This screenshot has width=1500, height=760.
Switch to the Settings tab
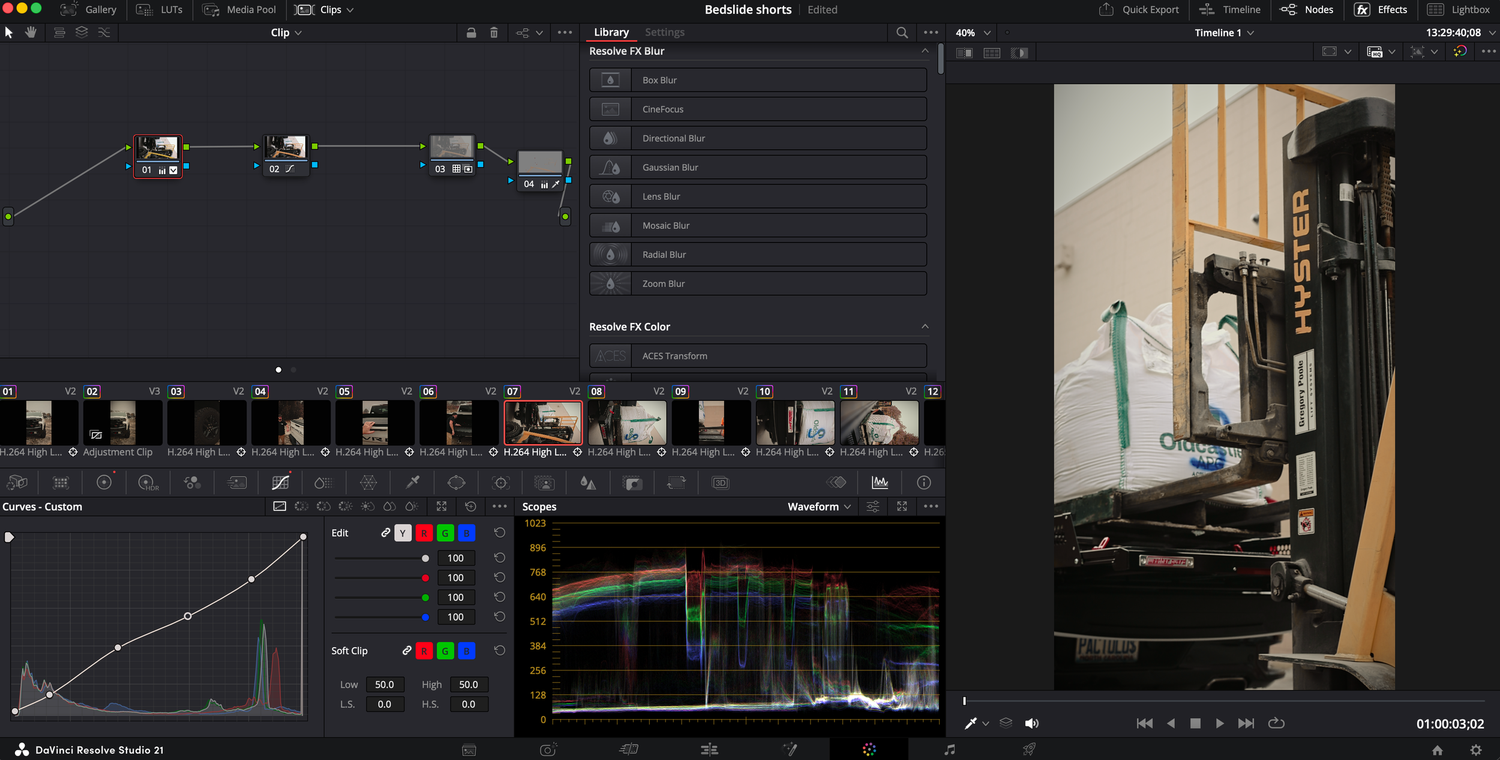tap(665, 33)
